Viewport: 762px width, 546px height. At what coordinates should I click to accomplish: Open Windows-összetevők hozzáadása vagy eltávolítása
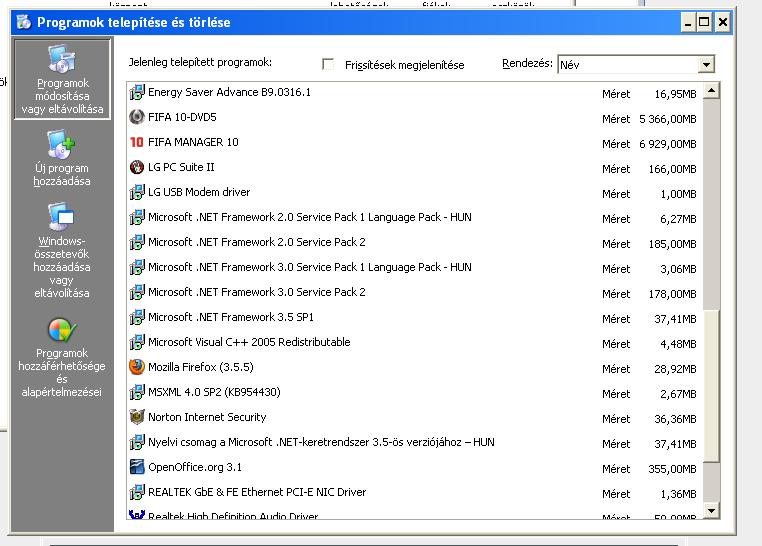point(62,251)
